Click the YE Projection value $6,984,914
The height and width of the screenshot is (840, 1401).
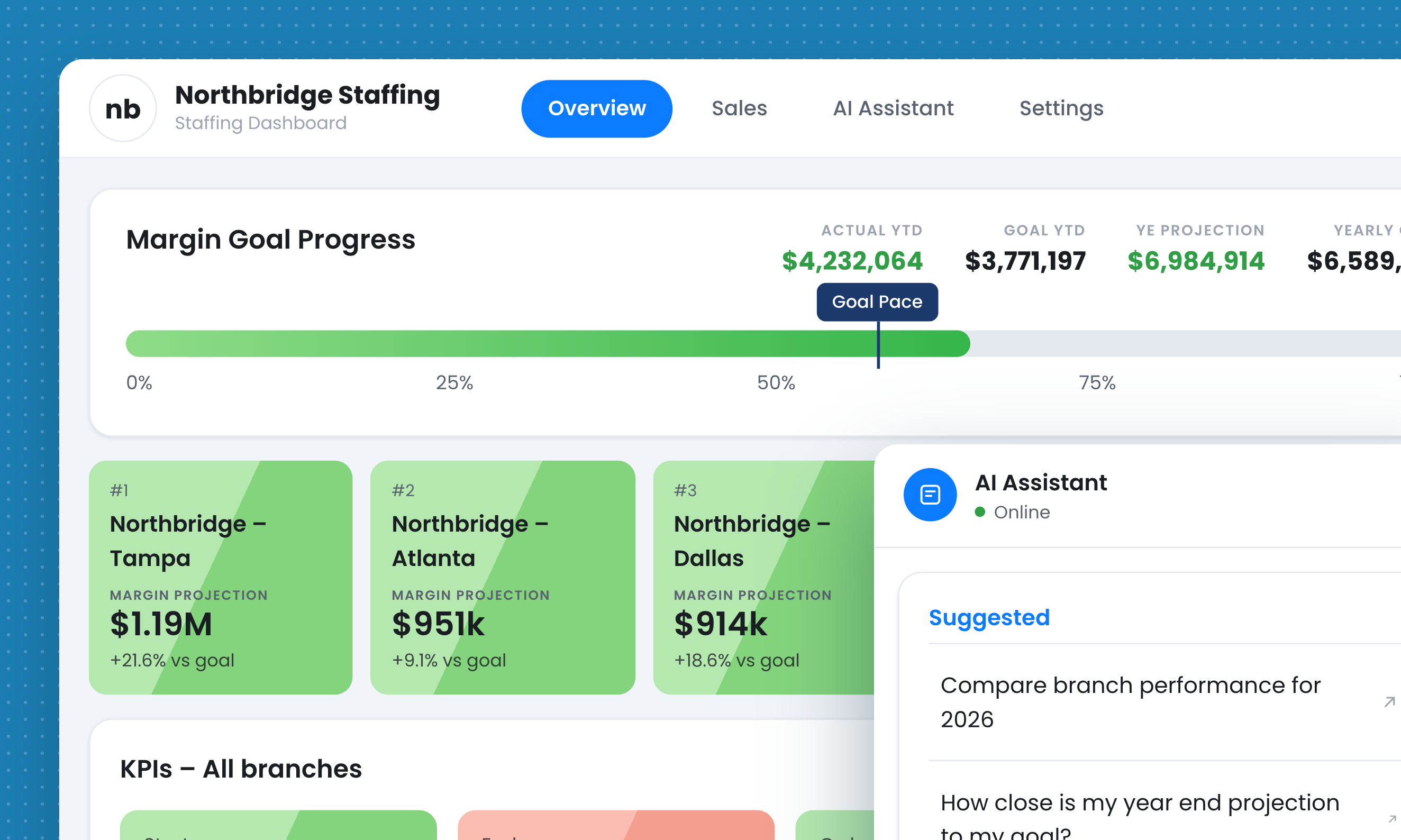point(1196,261)
